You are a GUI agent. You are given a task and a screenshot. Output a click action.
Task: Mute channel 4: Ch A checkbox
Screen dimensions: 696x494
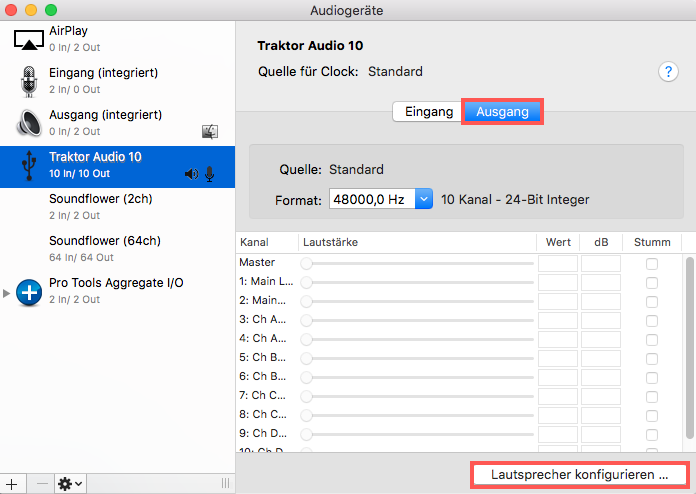coord(652,340)
